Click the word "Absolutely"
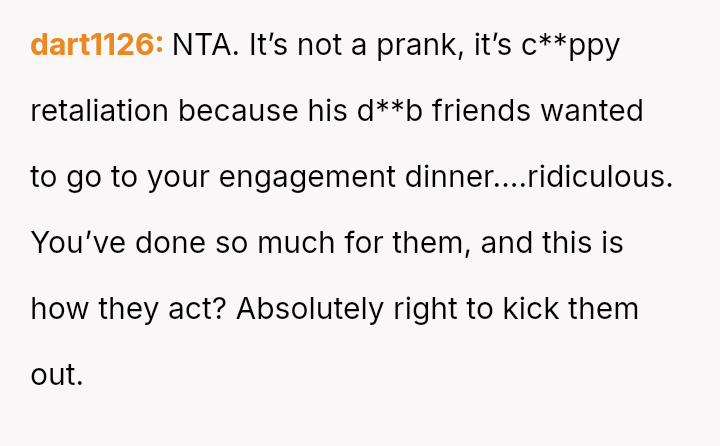 (x=309, y=308)
